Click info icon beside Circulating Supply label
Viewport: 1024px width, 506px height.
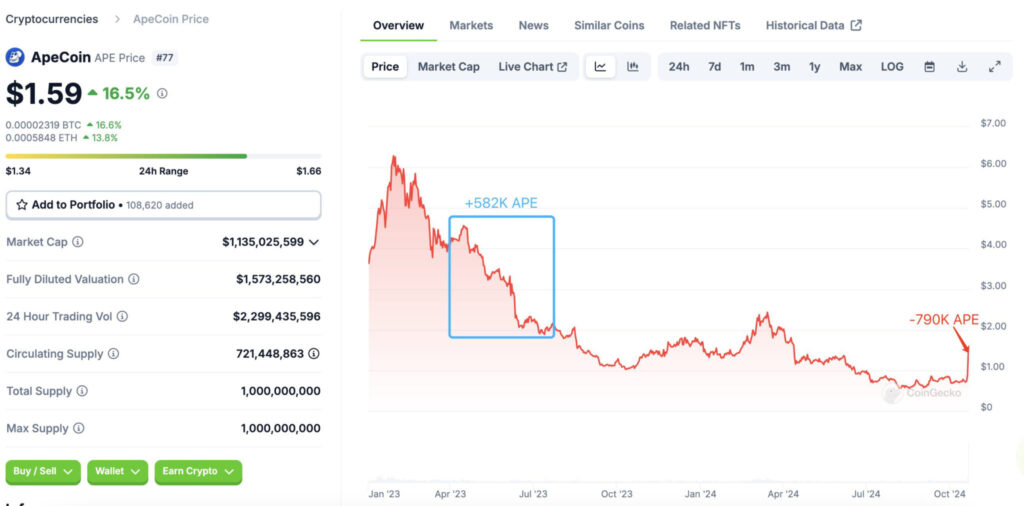point(113,354)
